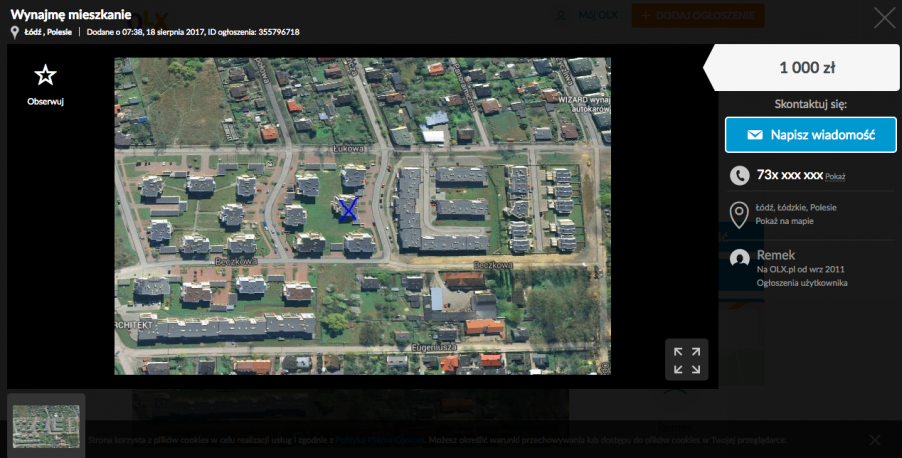Click the Na OLX.pl od wrz 2011 text

tap(801, 269)
